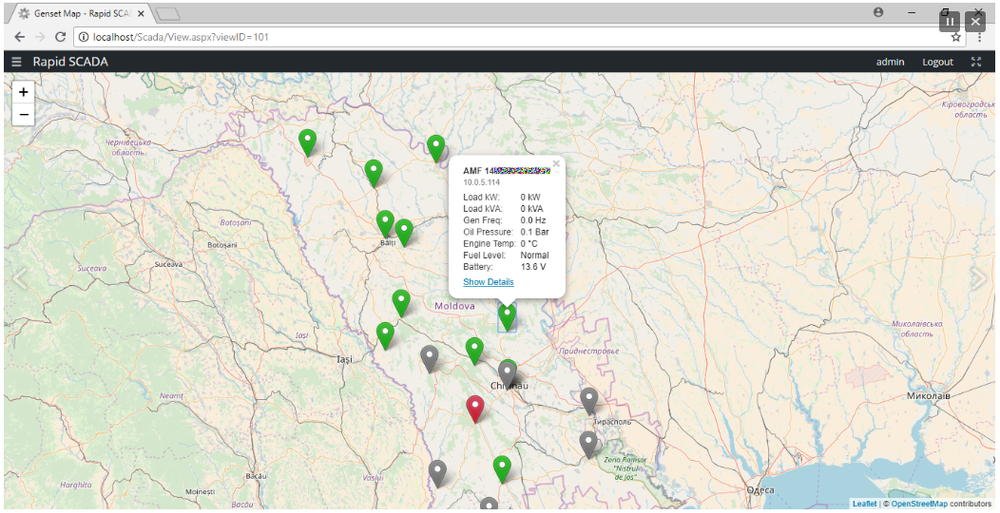Zoom out the map with minus button
Screen dimensions: 1000x513
click(24, 114)
